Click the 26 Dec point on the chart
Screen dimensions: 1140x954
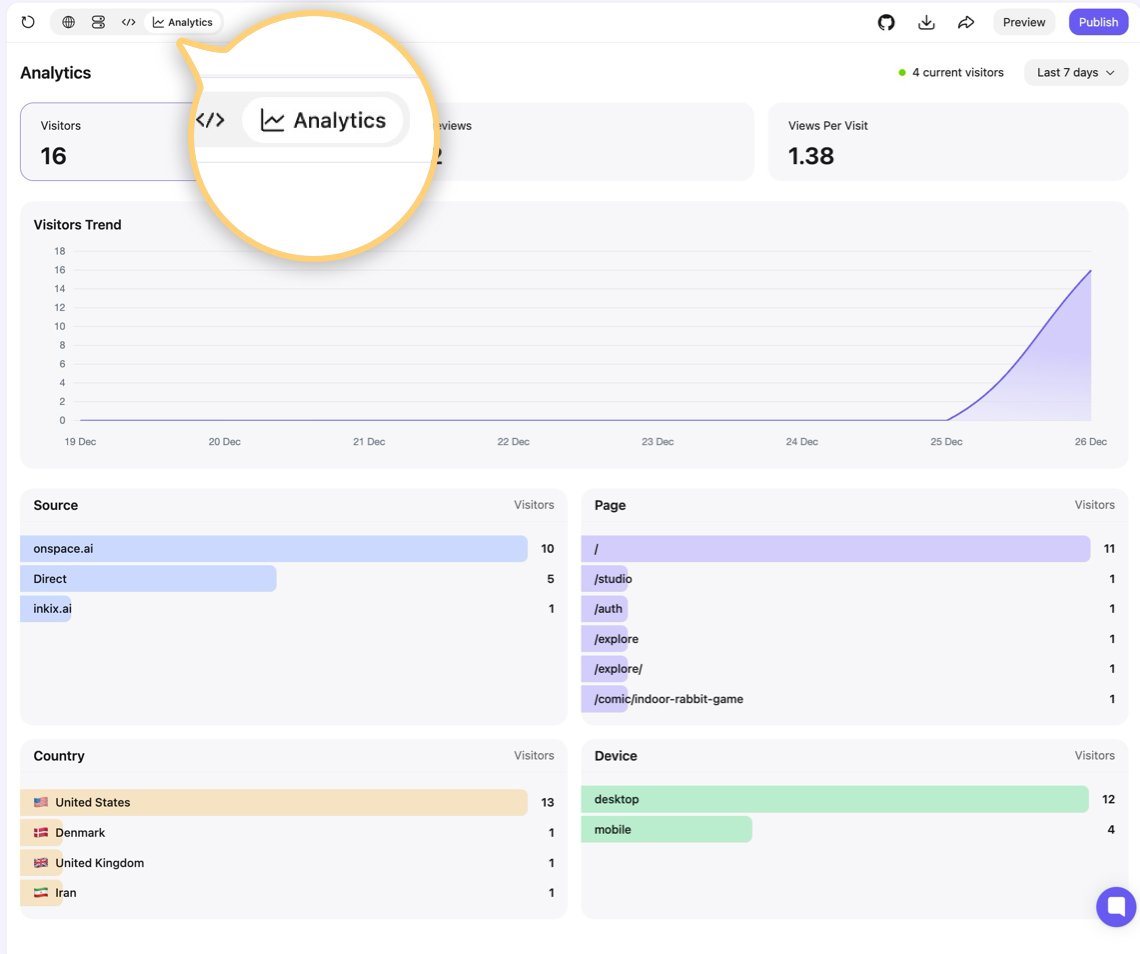point(1091,270)
